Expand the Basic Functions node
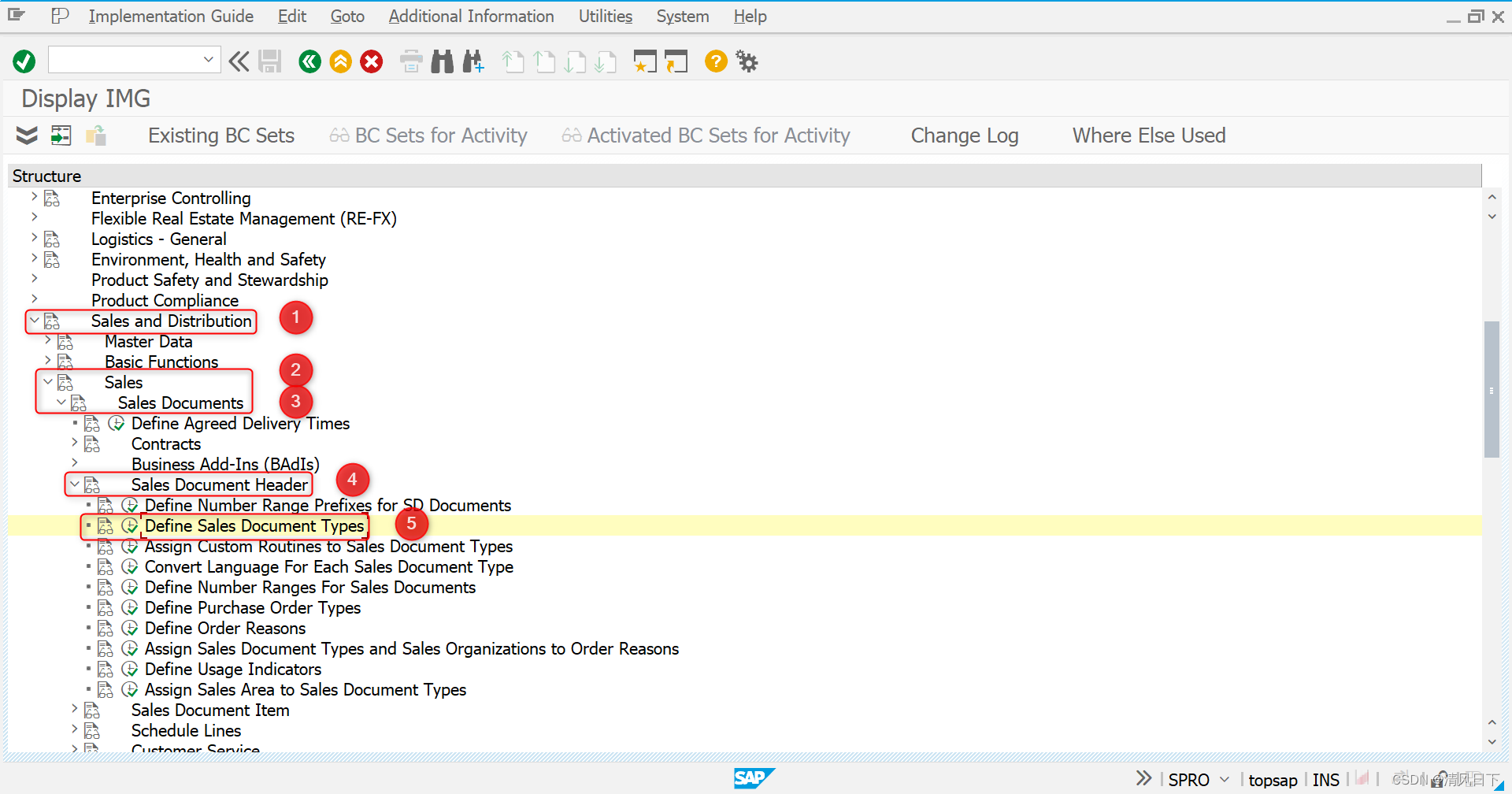The image size is (1512, 794). point(48,362)
